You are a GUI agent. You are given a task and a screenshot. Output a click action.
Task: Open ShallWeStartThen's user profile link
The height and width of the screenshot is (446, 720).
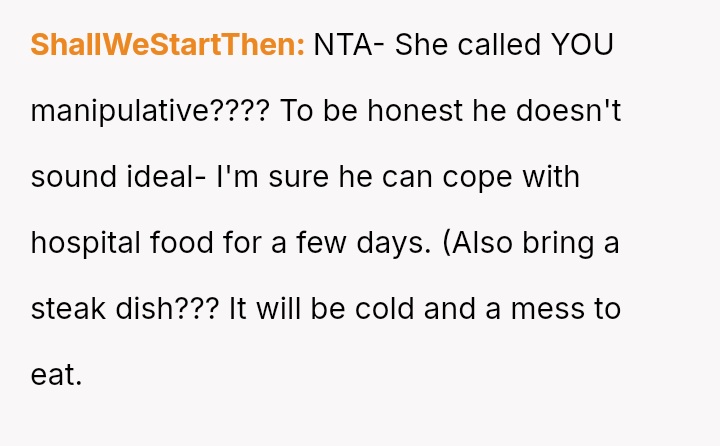[x=167, y=45]
